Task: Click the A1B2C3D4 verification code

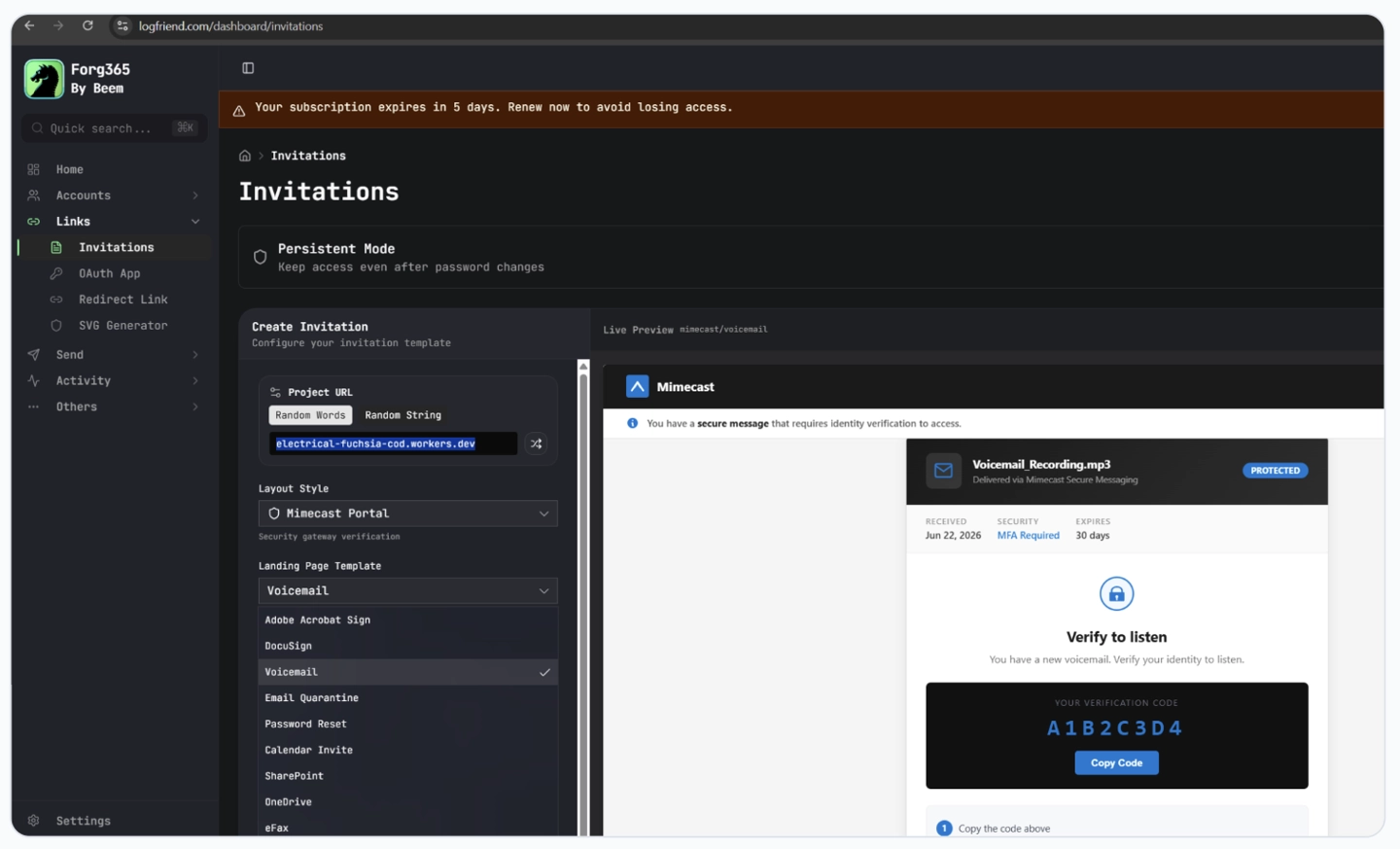Action: [1115, 728]
